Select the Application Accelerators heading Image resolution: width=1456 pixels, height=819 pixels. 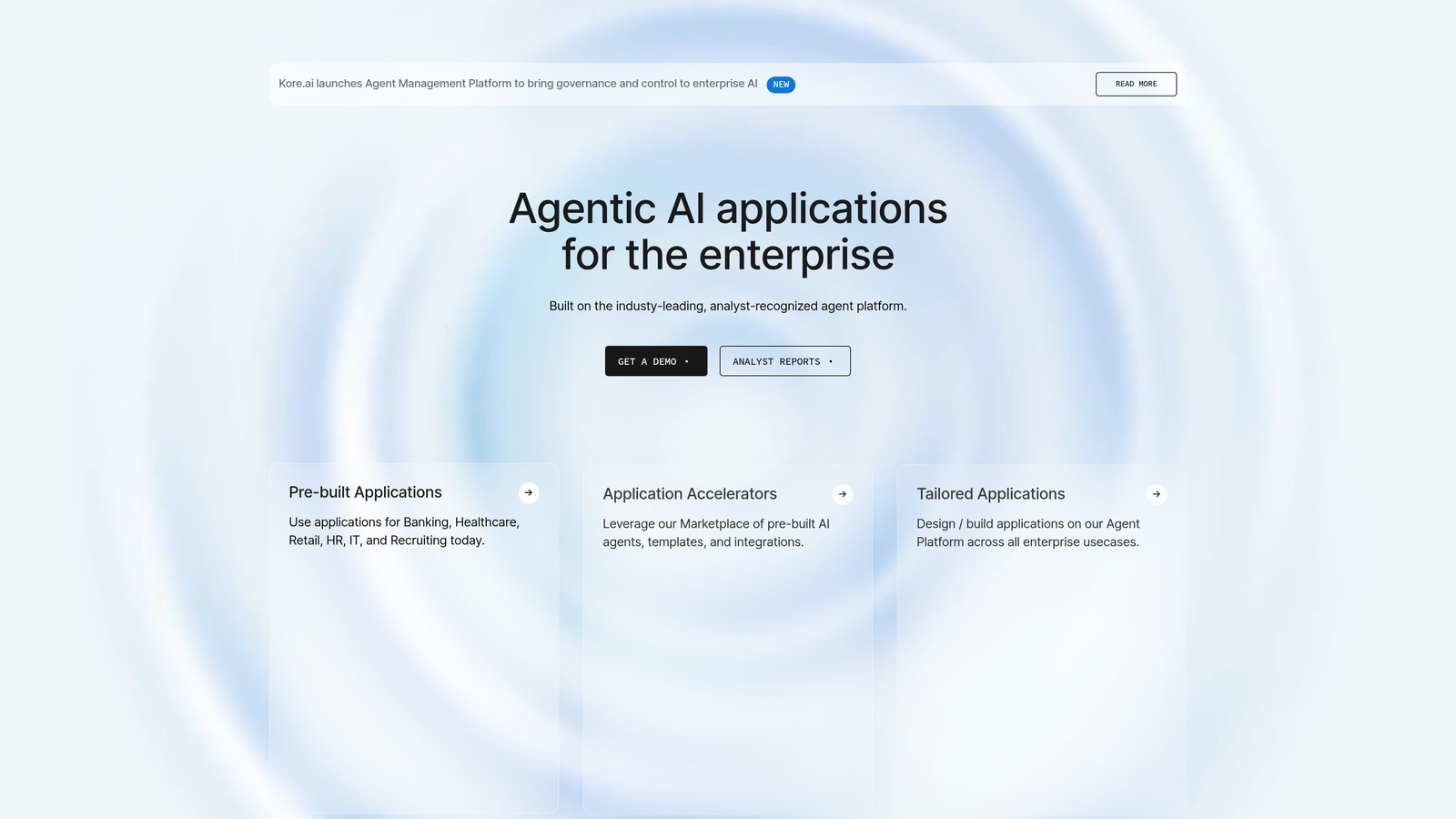click(689, 494)
